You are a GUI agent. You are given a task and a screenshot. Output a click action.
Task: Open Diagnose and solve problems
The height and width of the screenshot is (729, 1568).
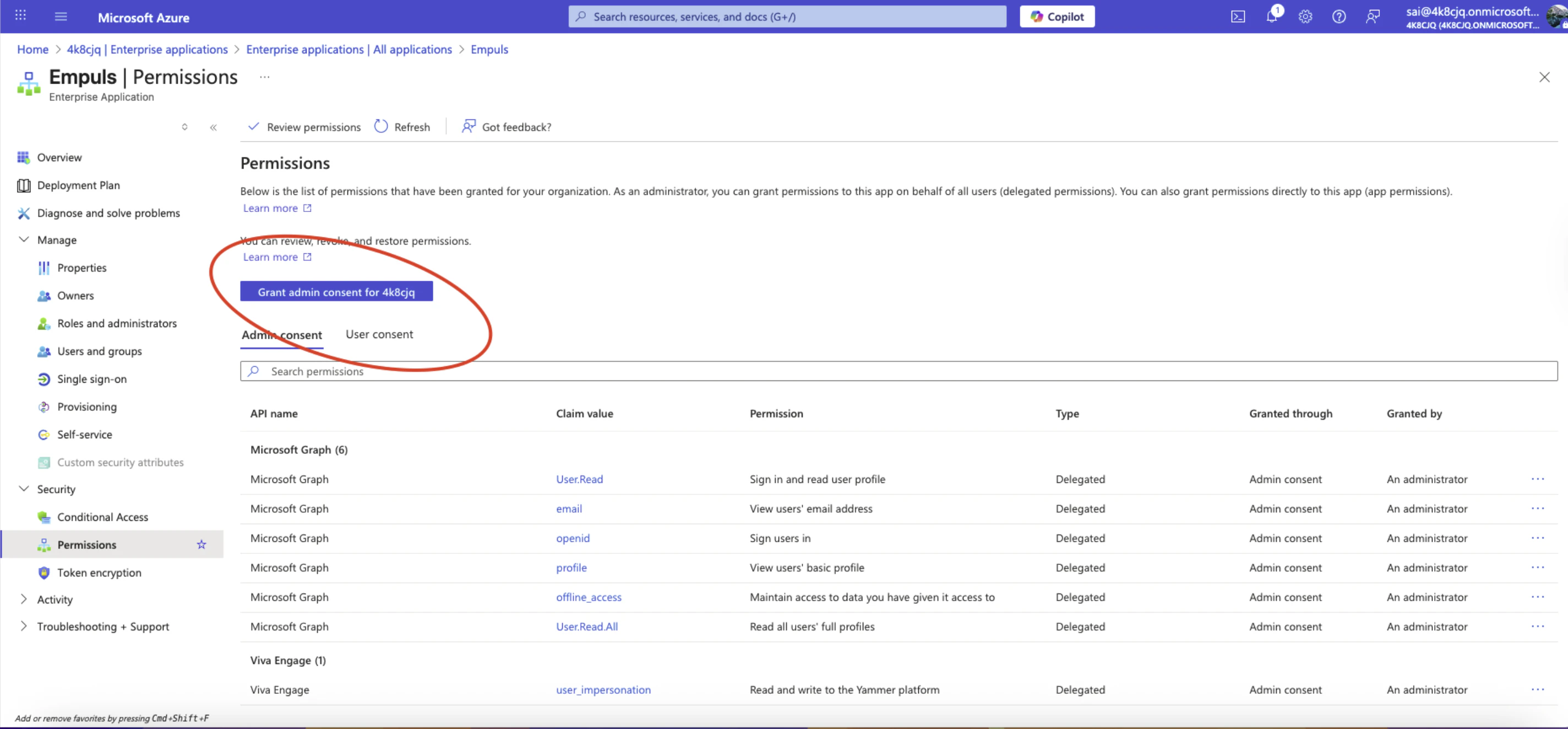[108, 214]
